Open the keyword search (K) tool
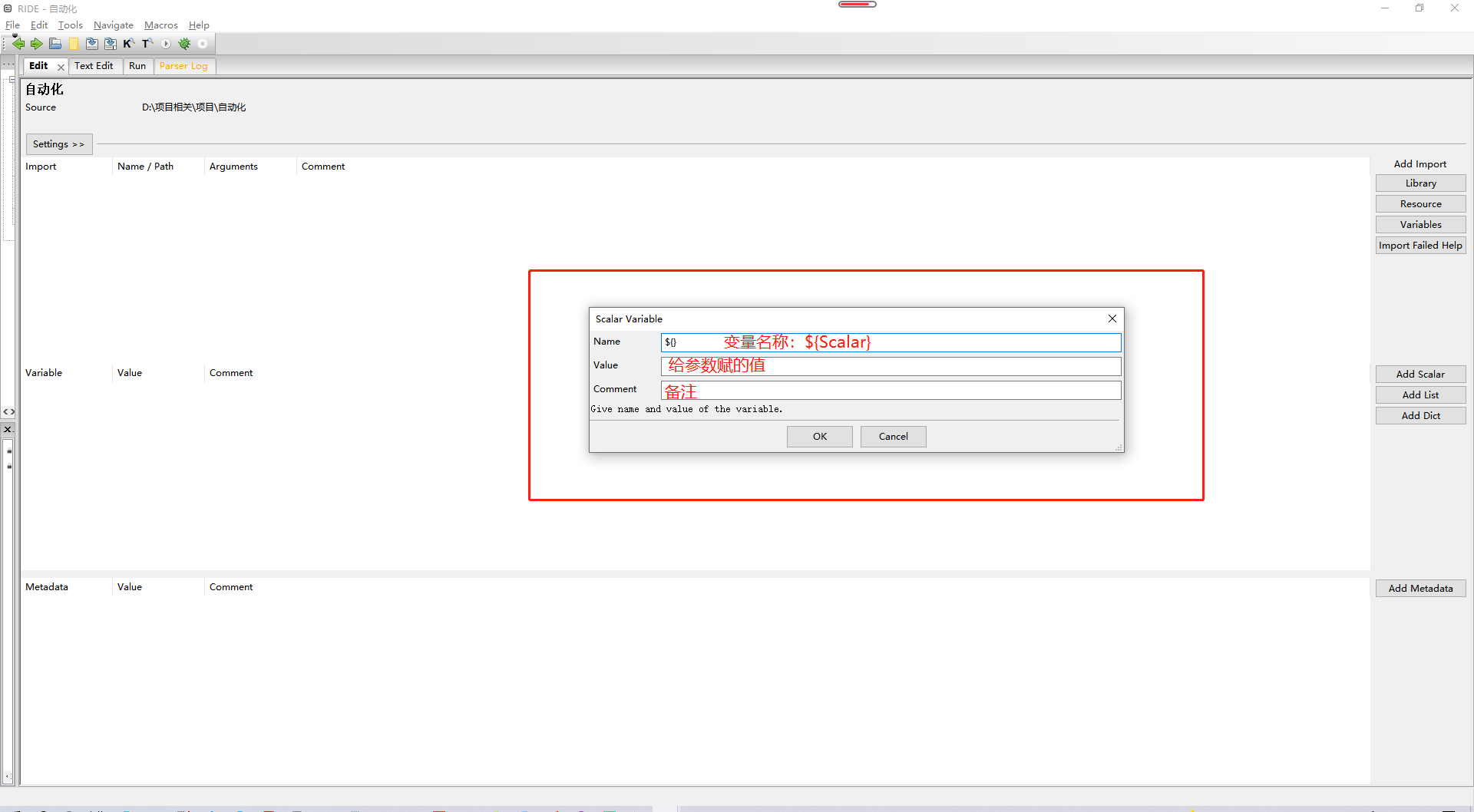 128,44
